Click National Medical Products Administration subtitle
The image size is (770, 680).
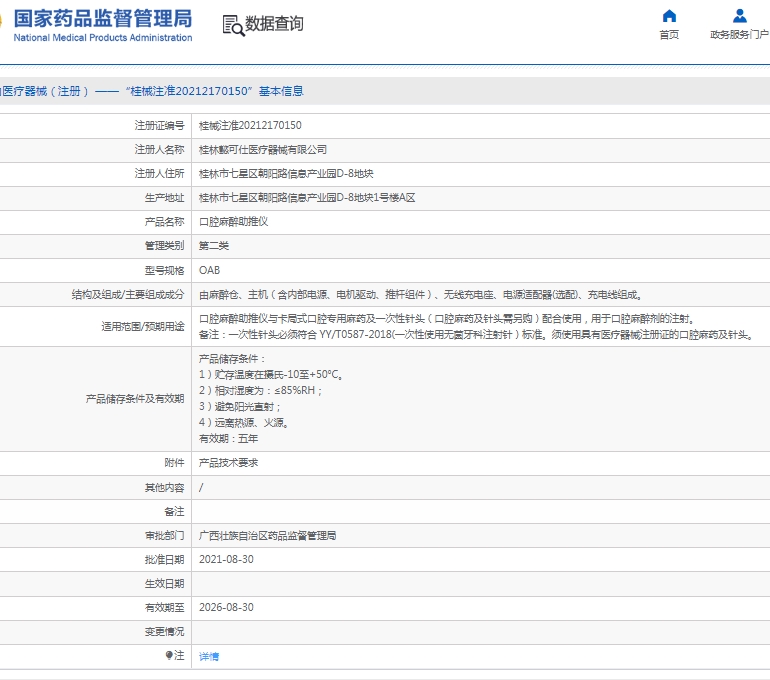[x=103, y=38]
